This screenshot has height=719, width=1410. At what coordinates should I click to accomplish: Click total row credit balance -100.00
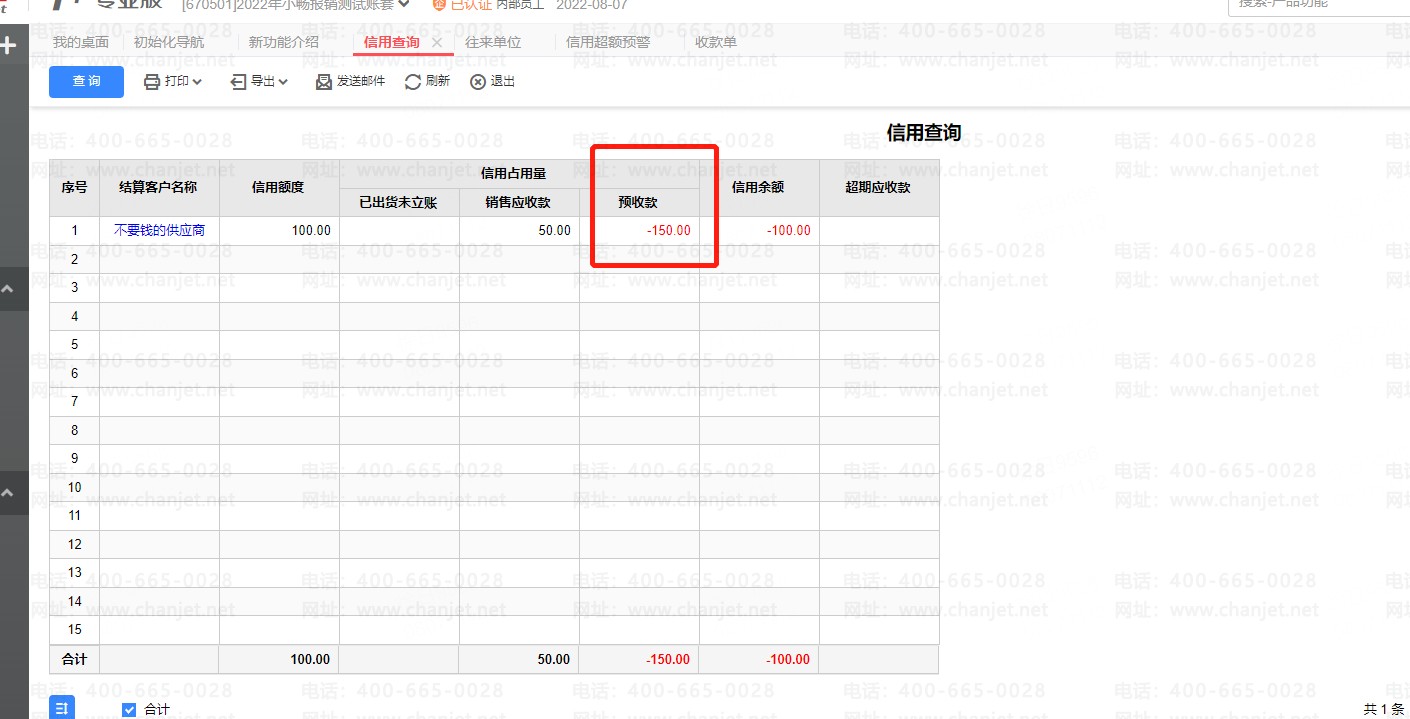pyautogui.click(x=759, y=659)
